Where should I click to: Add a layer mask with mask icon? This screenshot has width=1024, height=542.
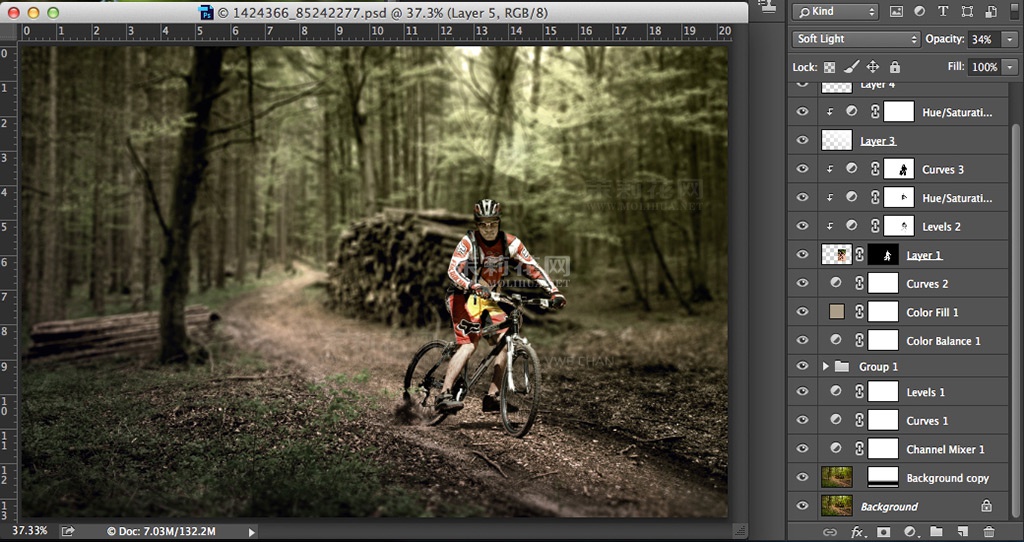[x=883, y=532]
